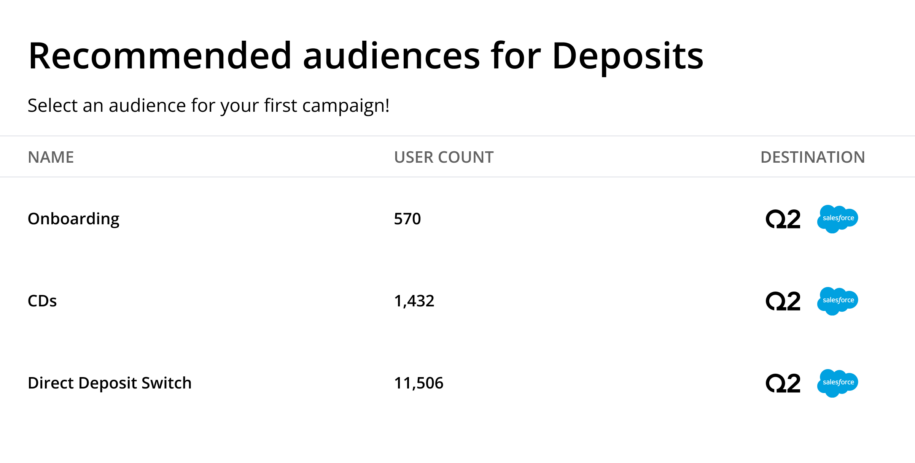915x463 pixels.
Task: Click empty space in Direct Deposit Switch row
Action: tap(600, 383)
